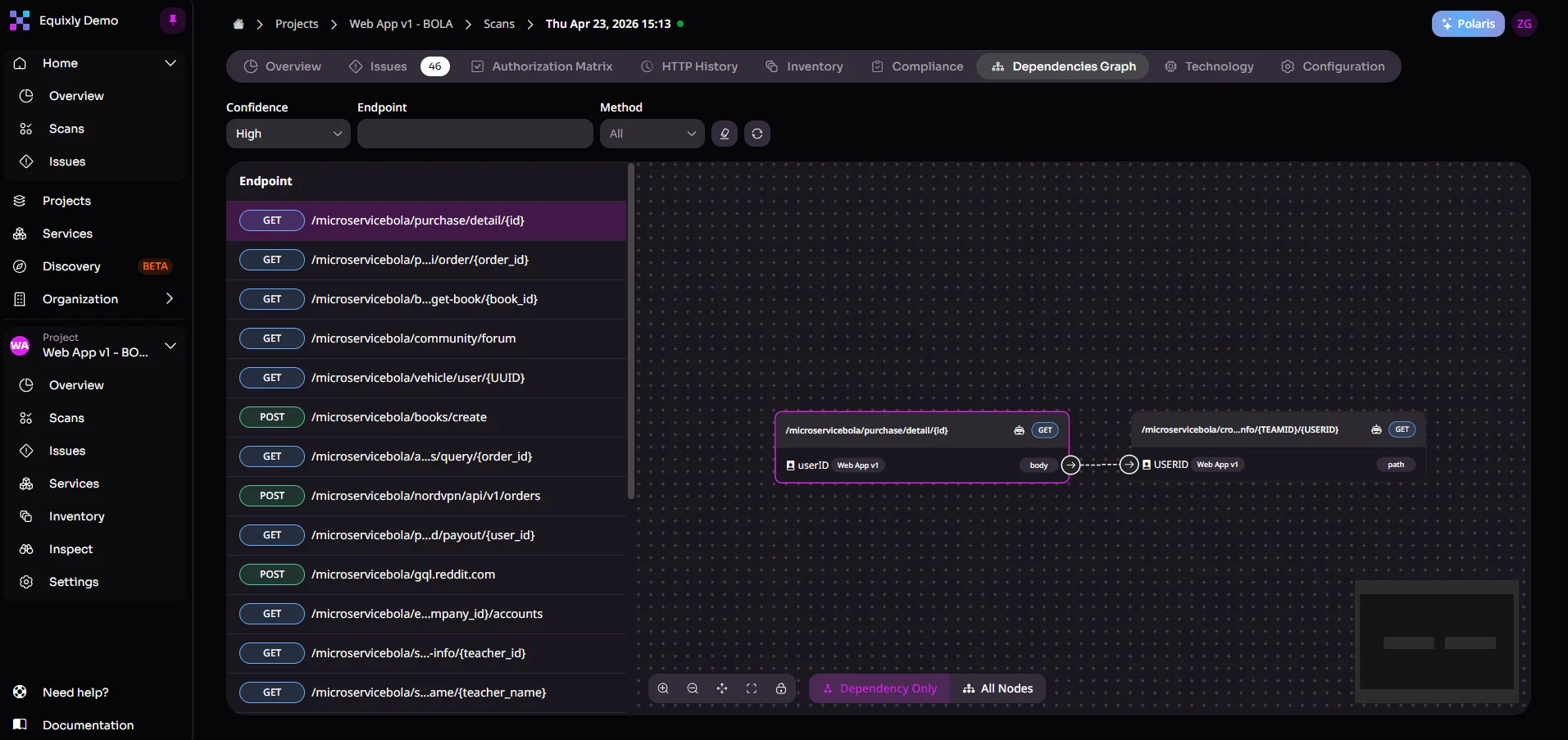Select endpoint ending in payout/{user_id}
Screen dimensions: 1568x740
click(x=426, y=535)
